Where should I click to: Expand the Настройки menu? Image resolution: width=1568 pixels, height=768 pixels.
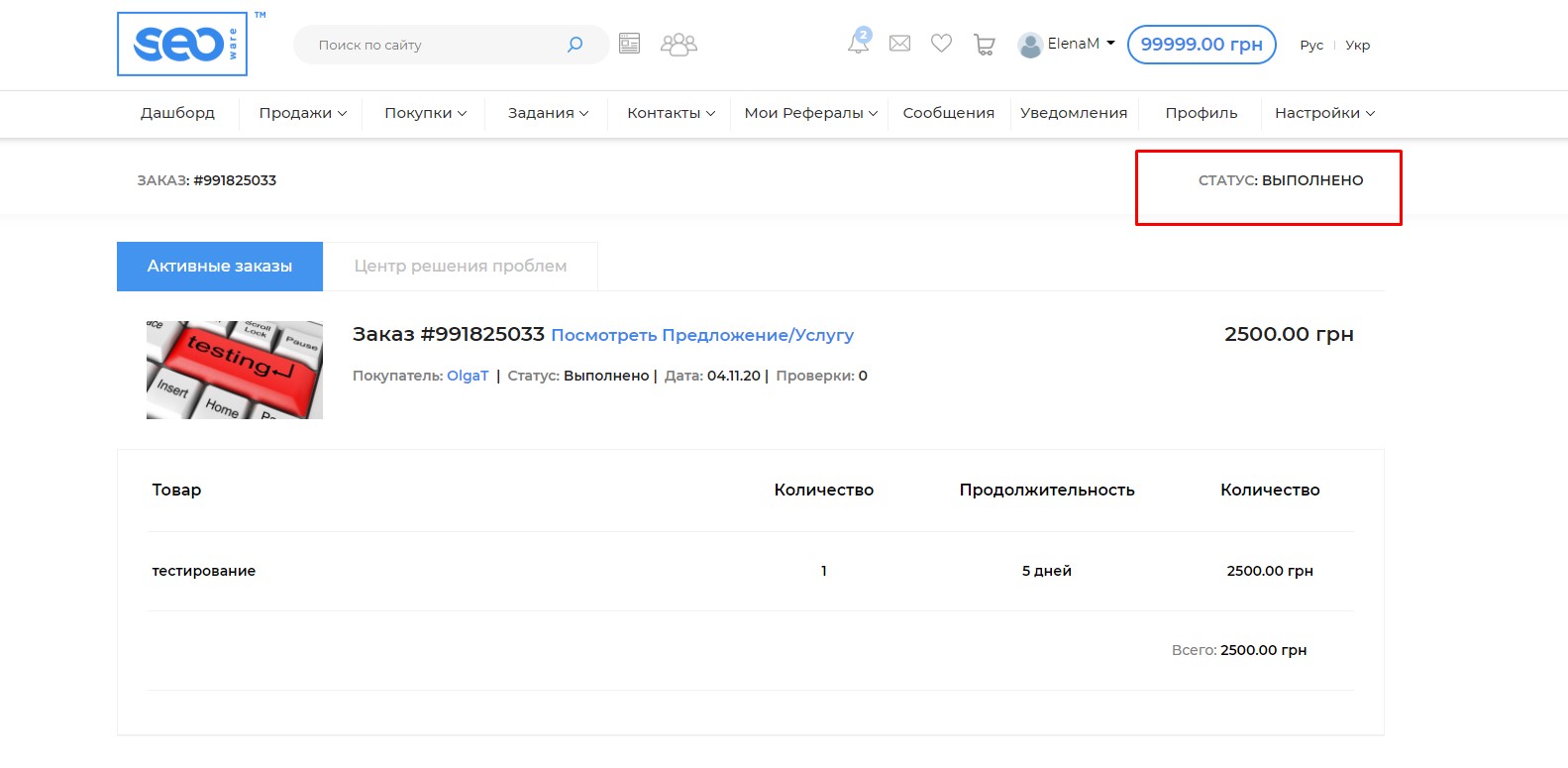tap(1324, 113)
